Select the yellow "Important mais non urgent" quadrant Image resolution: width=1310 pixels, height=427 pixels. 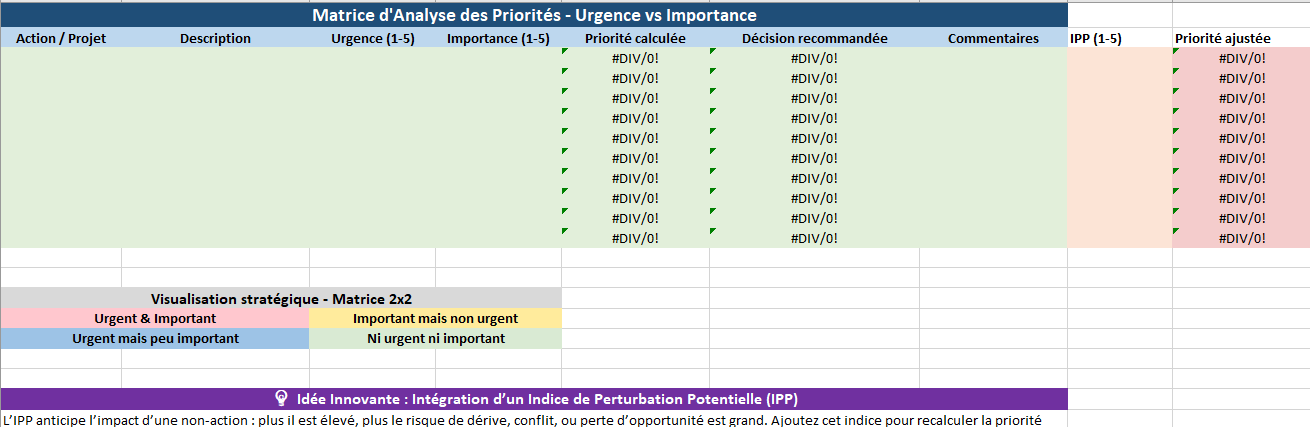click(435, 319)
